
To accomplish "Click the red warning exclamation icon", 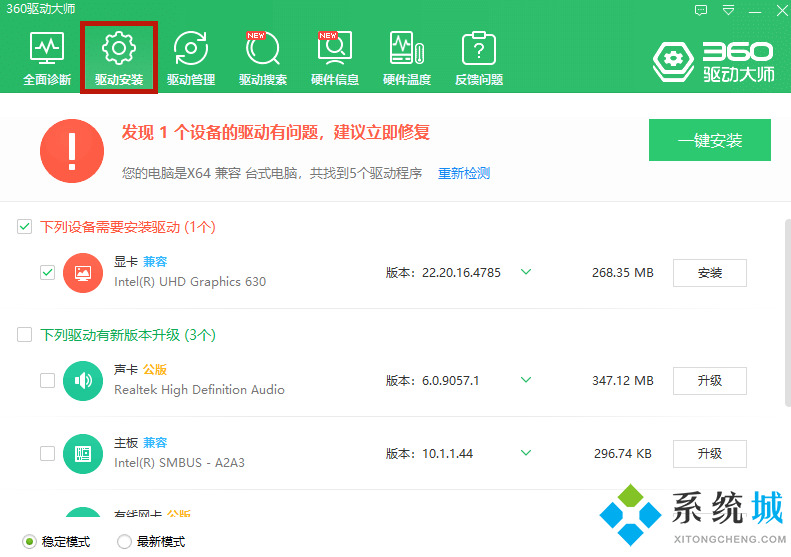I will point(72,151).
